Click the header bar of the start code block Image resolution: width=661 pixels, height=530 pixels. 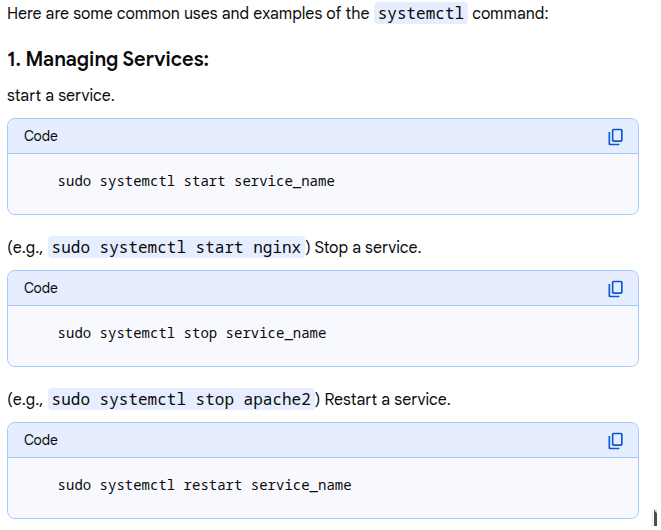click(320, 136)
